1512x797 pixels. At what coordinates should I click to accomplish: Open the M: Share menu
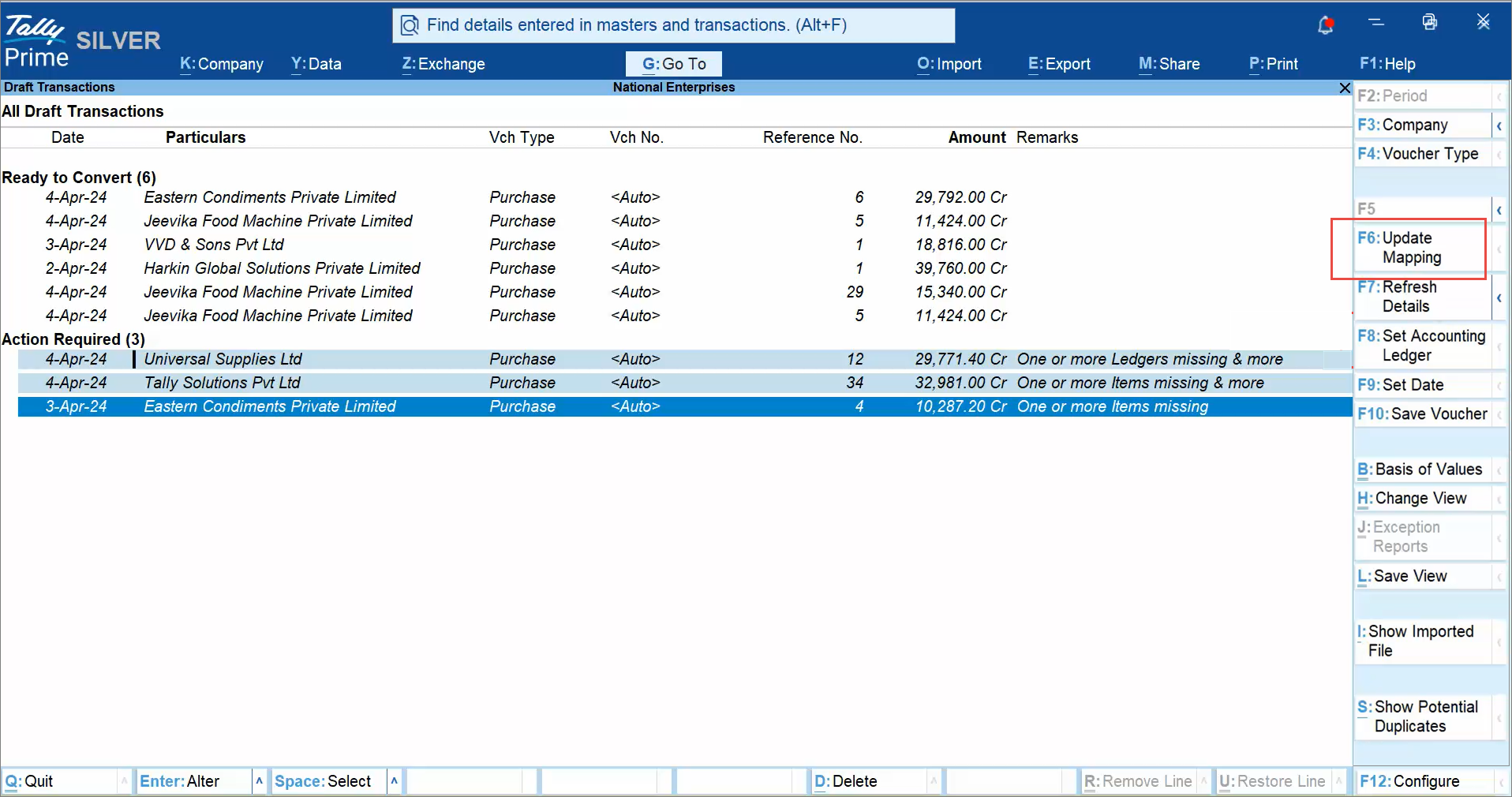click(x=1170, y=64)
